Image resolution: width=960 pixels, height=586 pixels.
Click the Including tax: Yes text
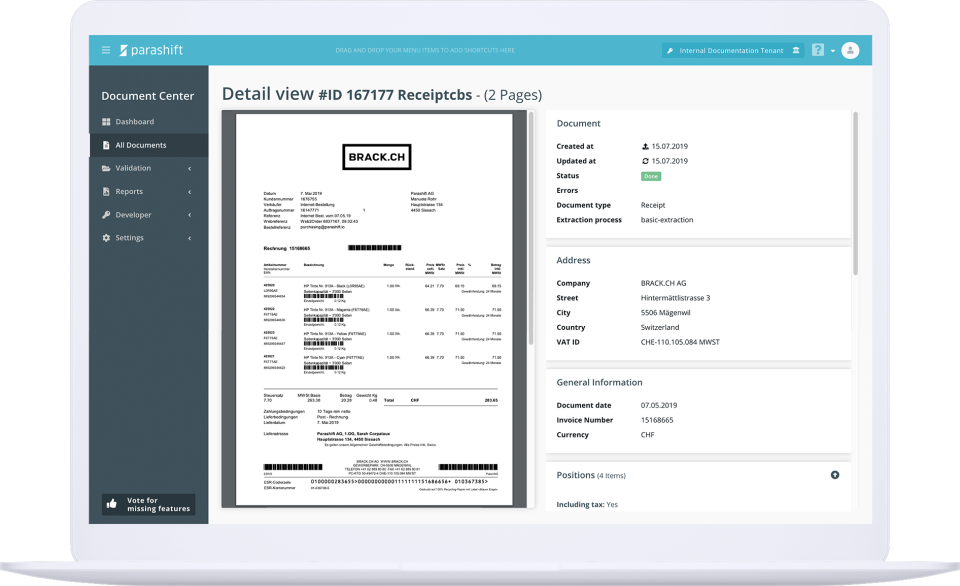[587, 505]
